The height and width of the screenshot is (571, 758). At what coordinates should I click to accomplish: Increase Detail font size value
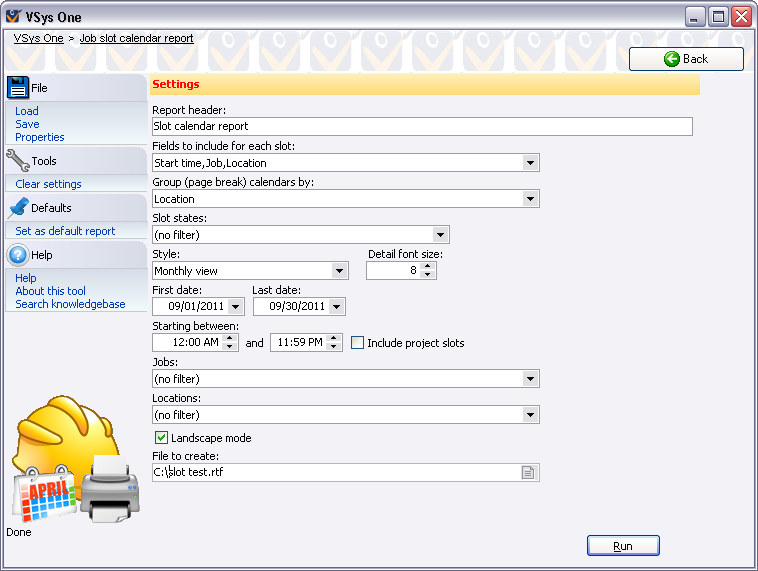point(427,266)
